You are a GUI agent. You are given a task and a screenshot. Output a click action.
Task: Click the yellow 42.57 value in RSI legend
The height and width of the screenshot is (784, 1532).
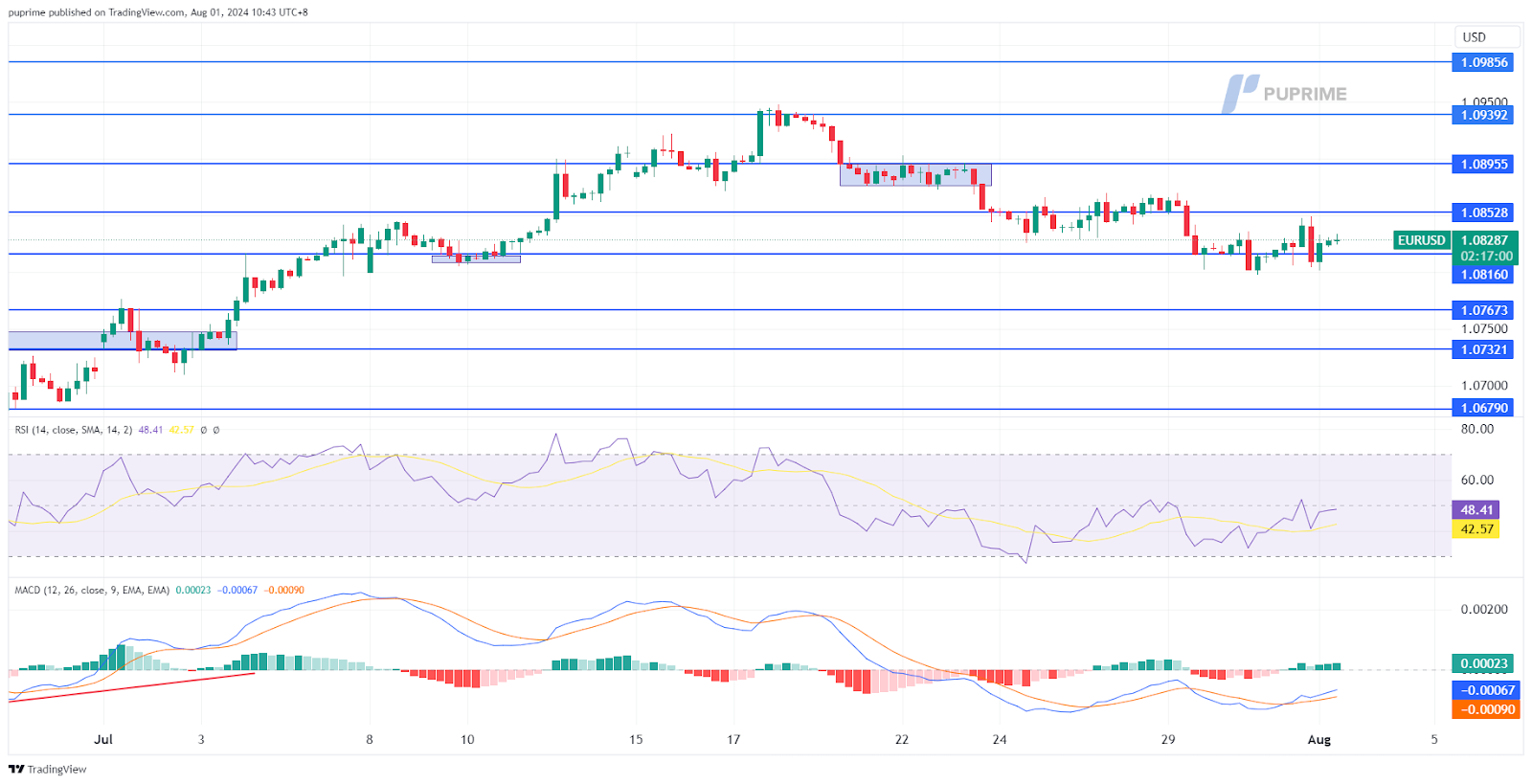pos(181,430)
